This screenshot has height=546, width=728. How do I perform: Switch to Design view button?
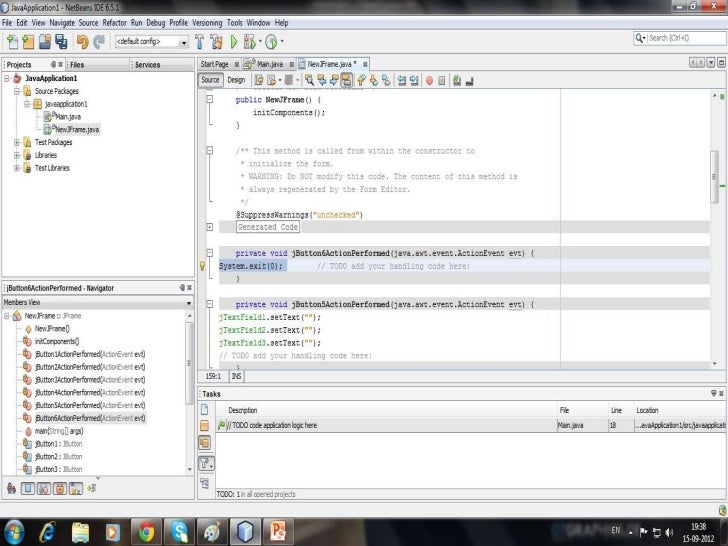236,80
